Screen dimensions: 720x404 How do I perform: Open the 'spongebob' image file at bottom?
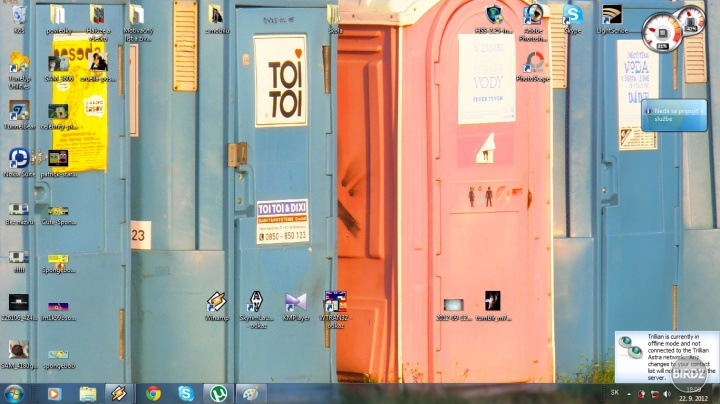[58, 359]
